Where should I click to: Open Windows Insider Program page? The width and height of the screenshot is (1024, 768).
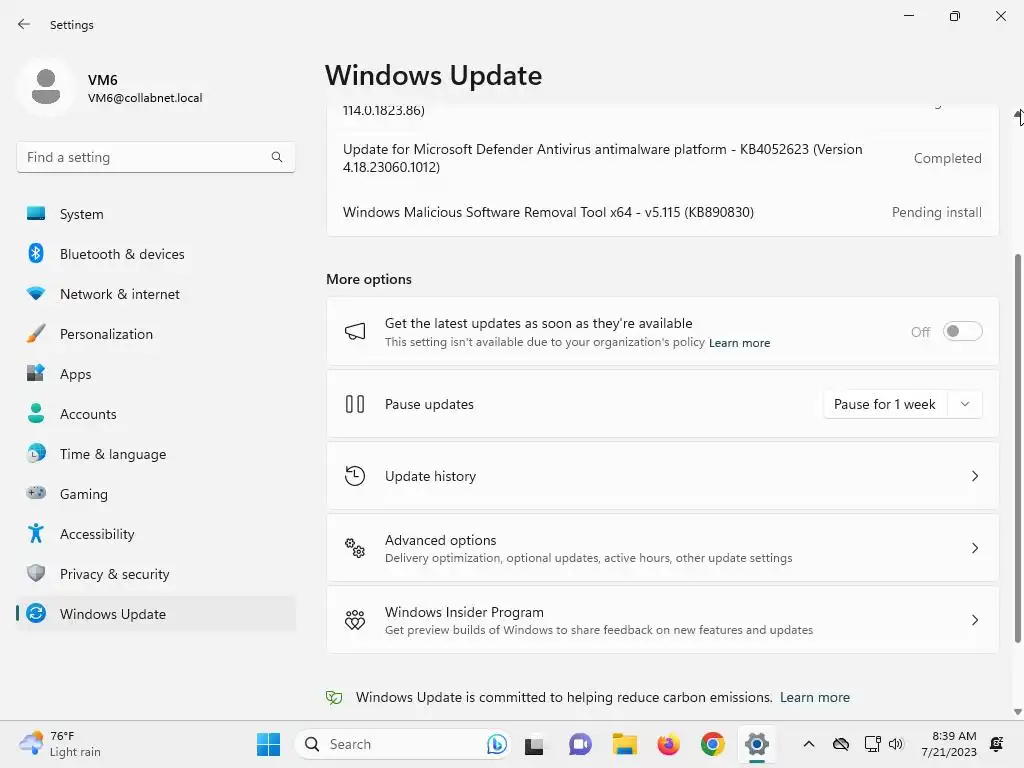(x=662, y=620)
